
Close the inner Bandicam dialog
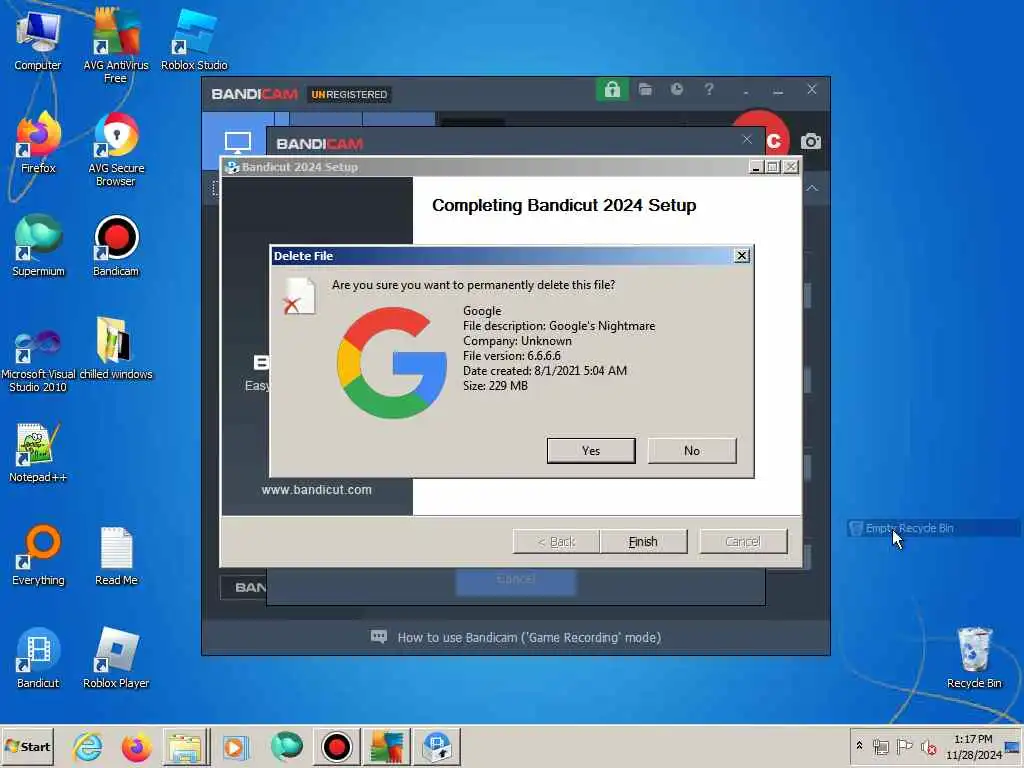click(x=747, y=139)
